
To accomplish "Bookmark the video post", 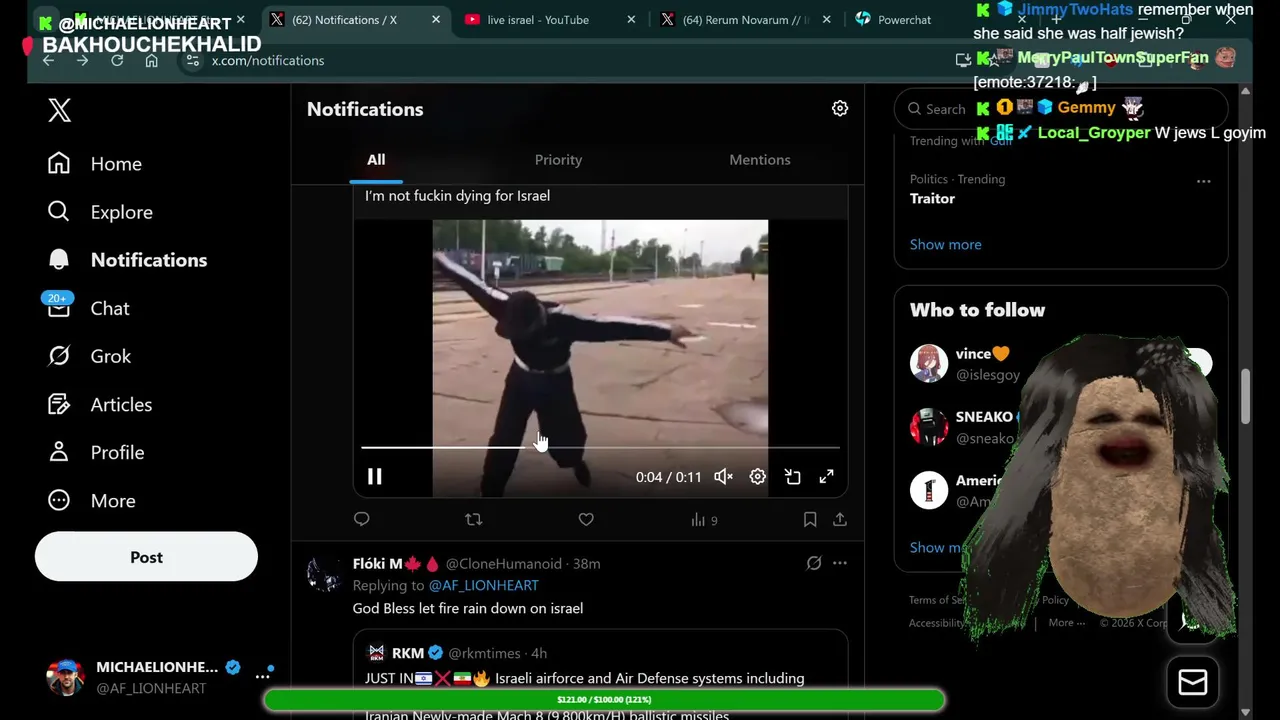I will 810,519.
